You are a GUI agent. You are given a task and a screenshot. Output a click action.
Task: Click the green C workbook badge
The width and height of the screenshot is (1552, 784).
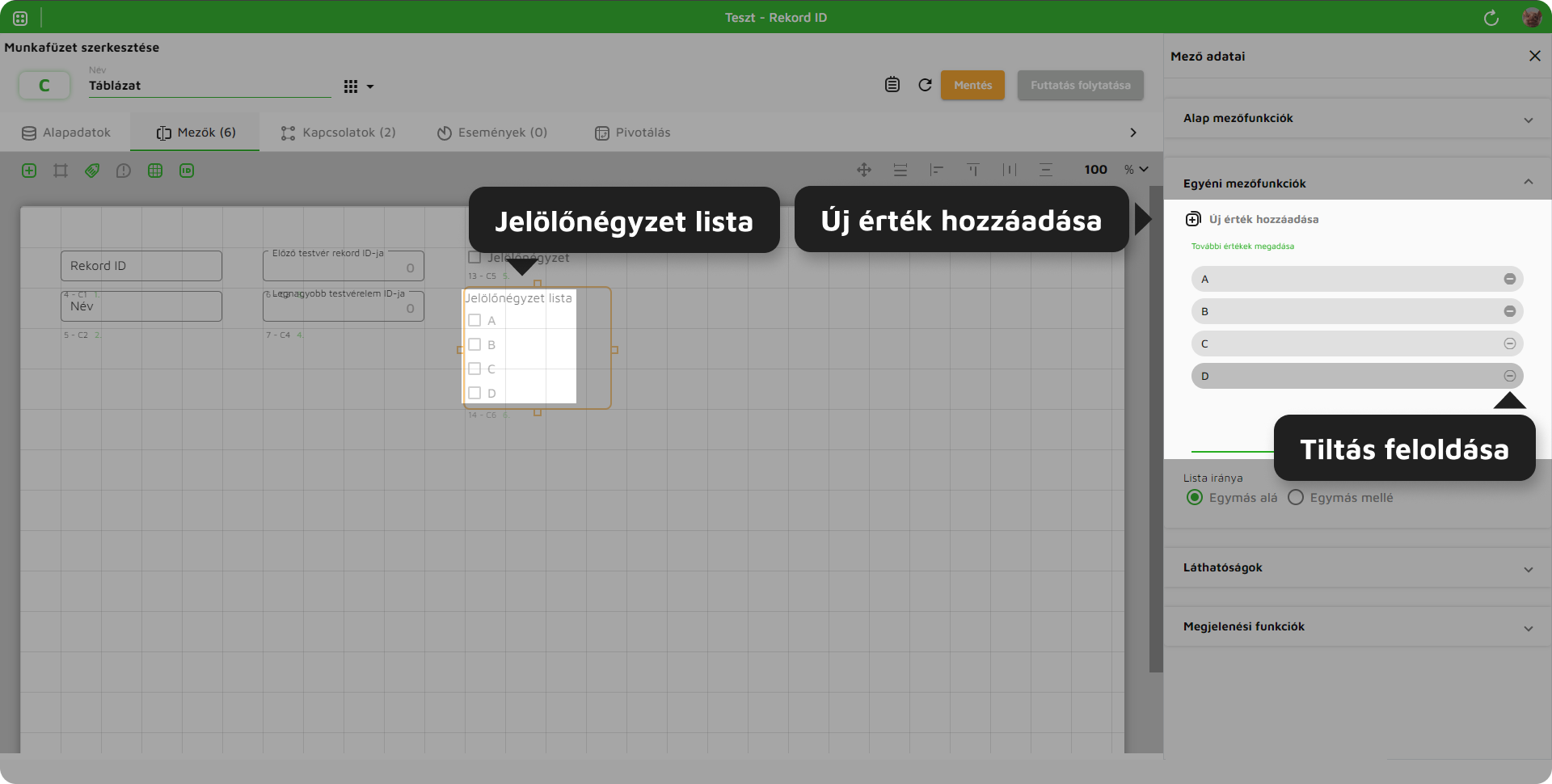tap(44, 85)
